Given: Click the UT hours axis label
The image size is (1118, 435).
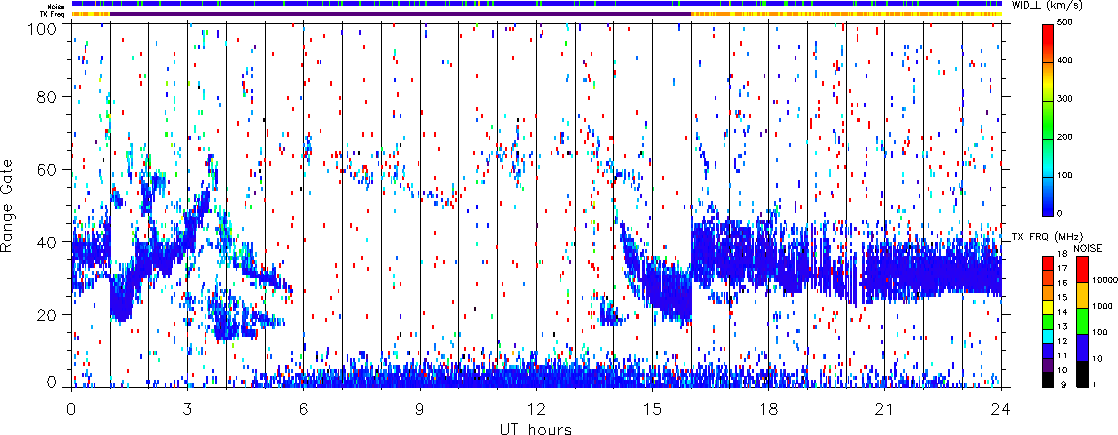Looking at the screenshot, I should coord(537,428).
